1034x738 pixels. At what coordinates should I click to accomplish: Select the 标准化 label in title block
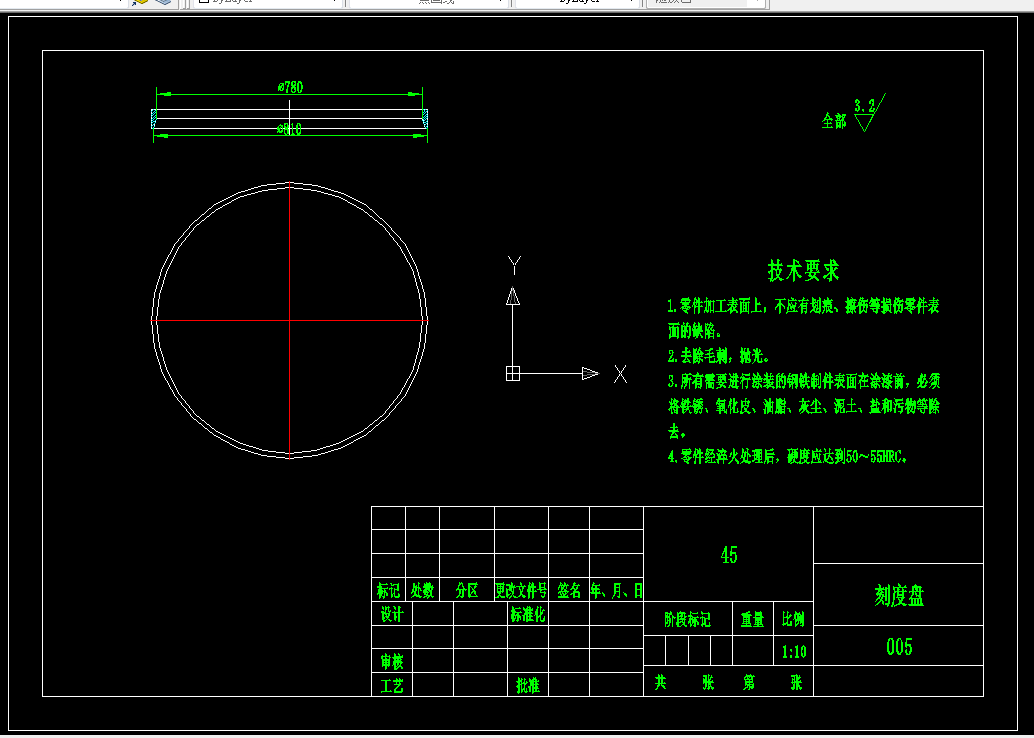[528, 614]
